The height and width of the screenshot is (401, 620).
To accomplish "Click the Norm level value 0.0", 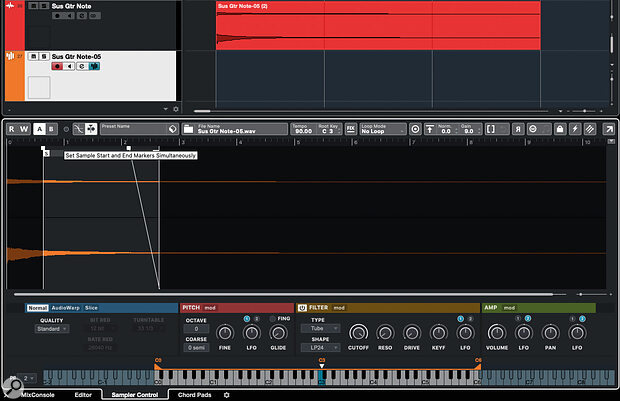I will pyautogui.click(x=446, y=131).
